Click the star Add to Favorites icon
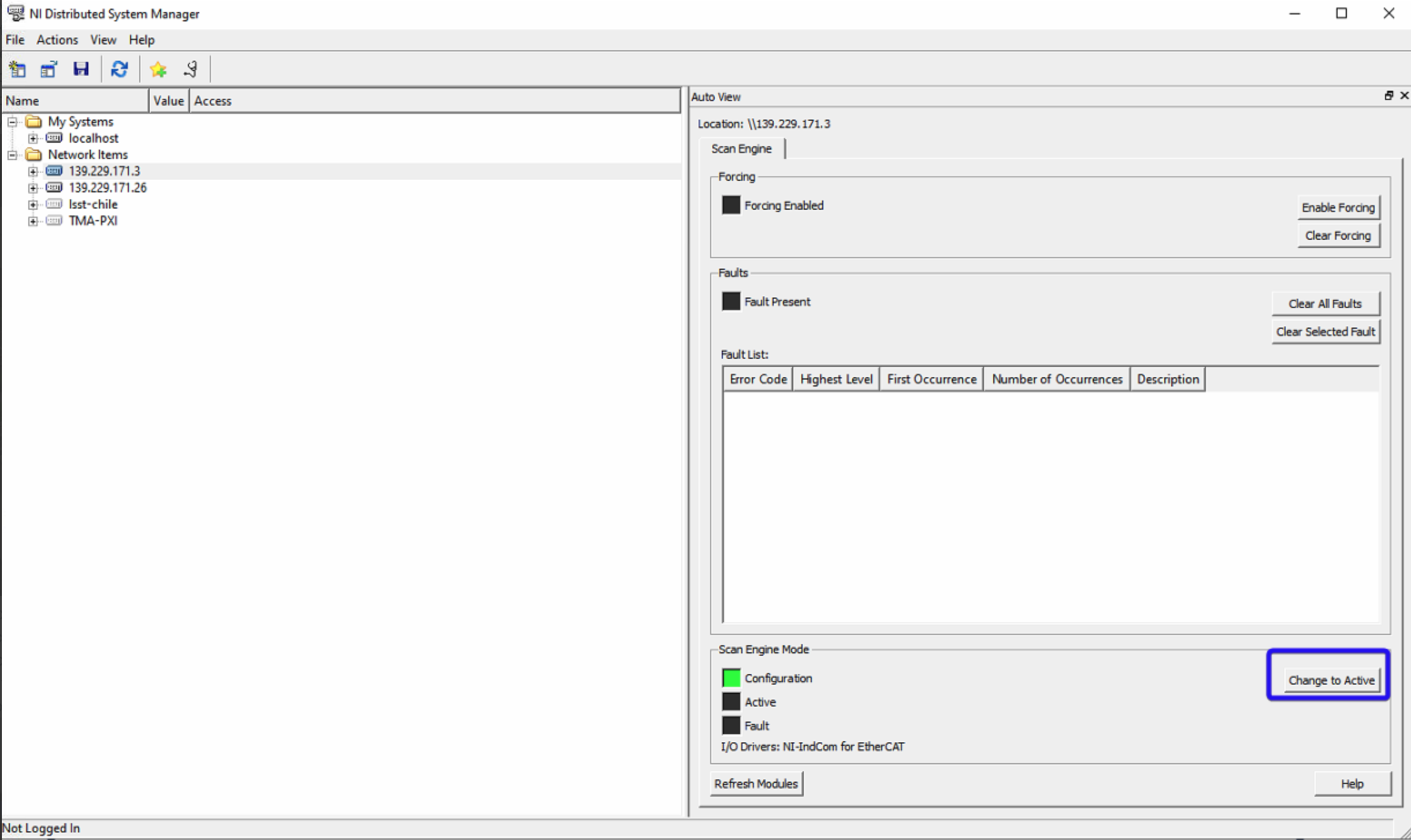Image resolution: width=1411 pixels, height=840 pixels. 158,69
